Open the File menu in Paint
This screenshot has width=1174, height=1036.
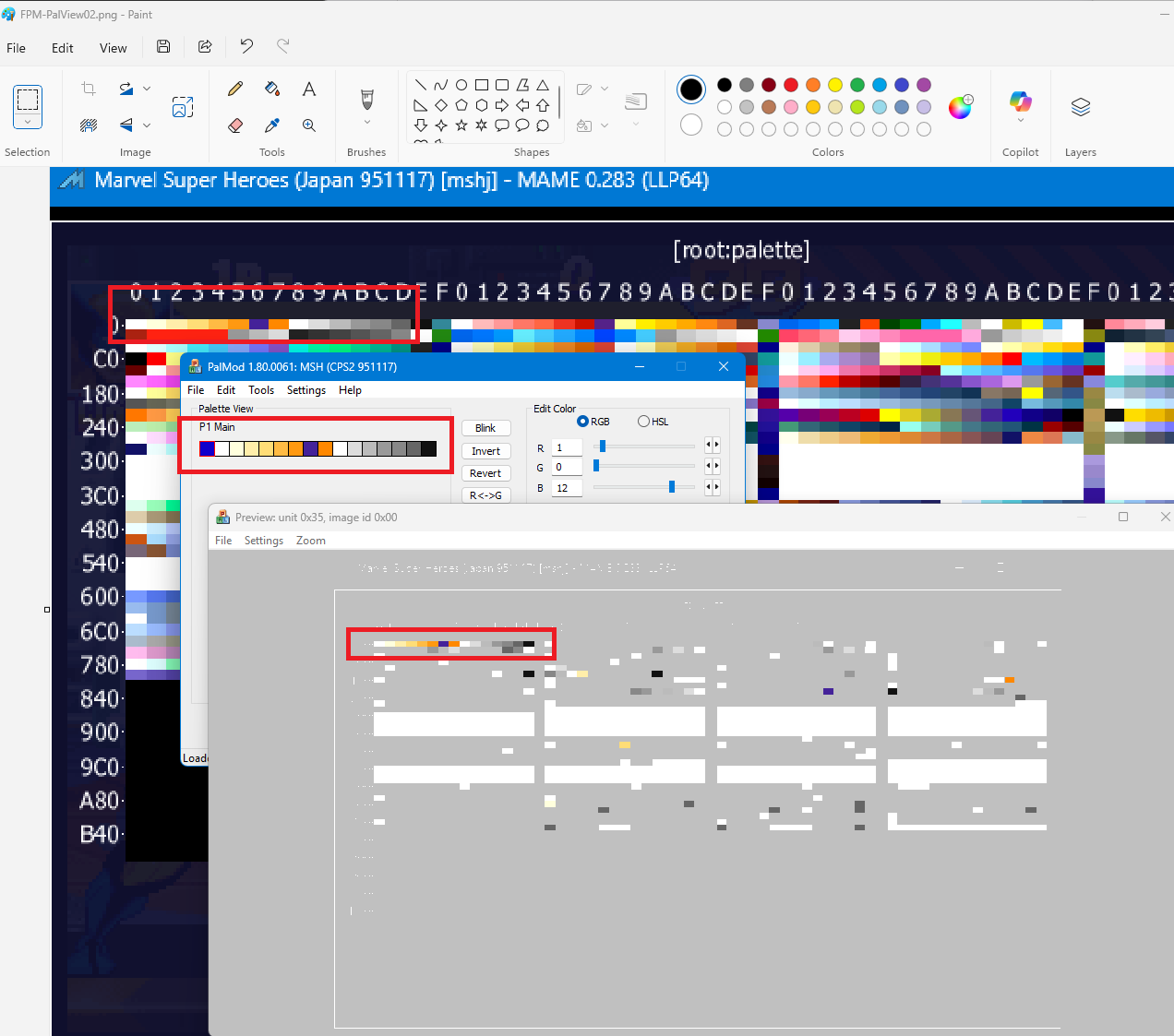pyautogui.click(x=16, y=48)
